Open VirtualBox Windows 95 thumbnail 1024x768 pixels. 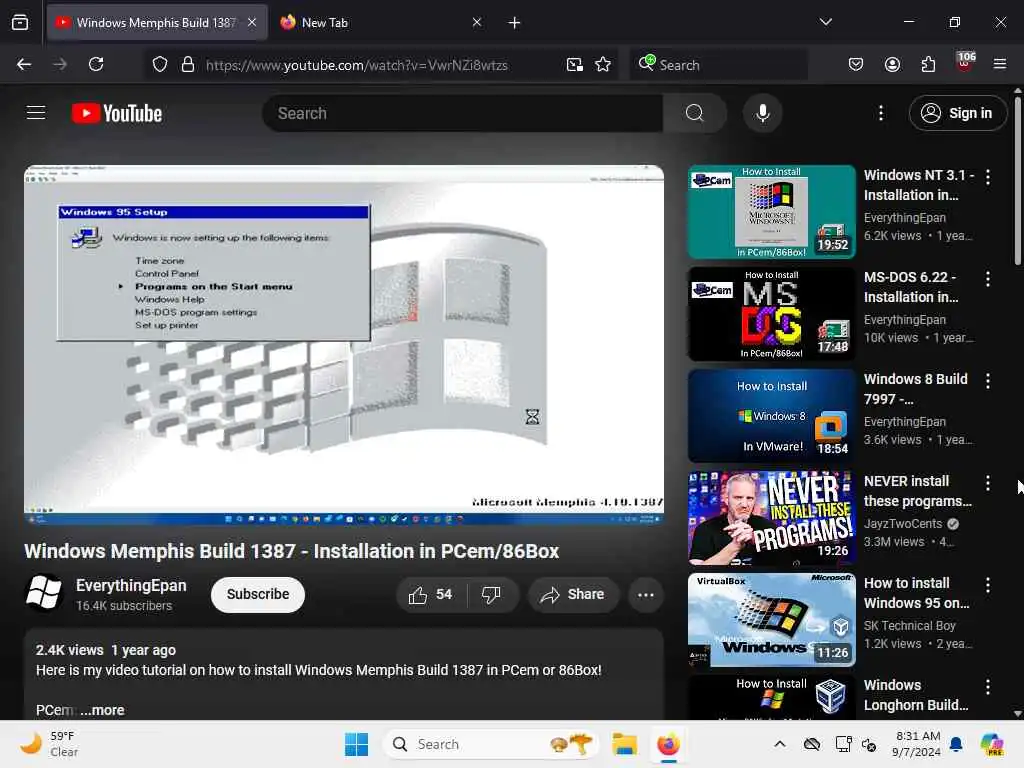(771, 619)
